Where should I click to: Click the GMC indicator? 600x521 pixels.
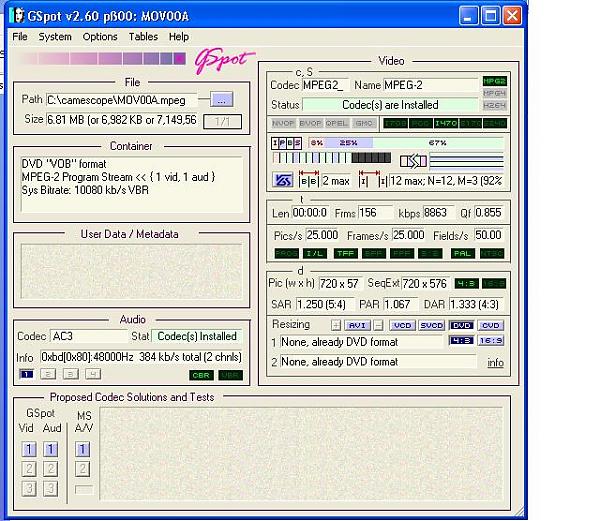[x=364, y=123]
